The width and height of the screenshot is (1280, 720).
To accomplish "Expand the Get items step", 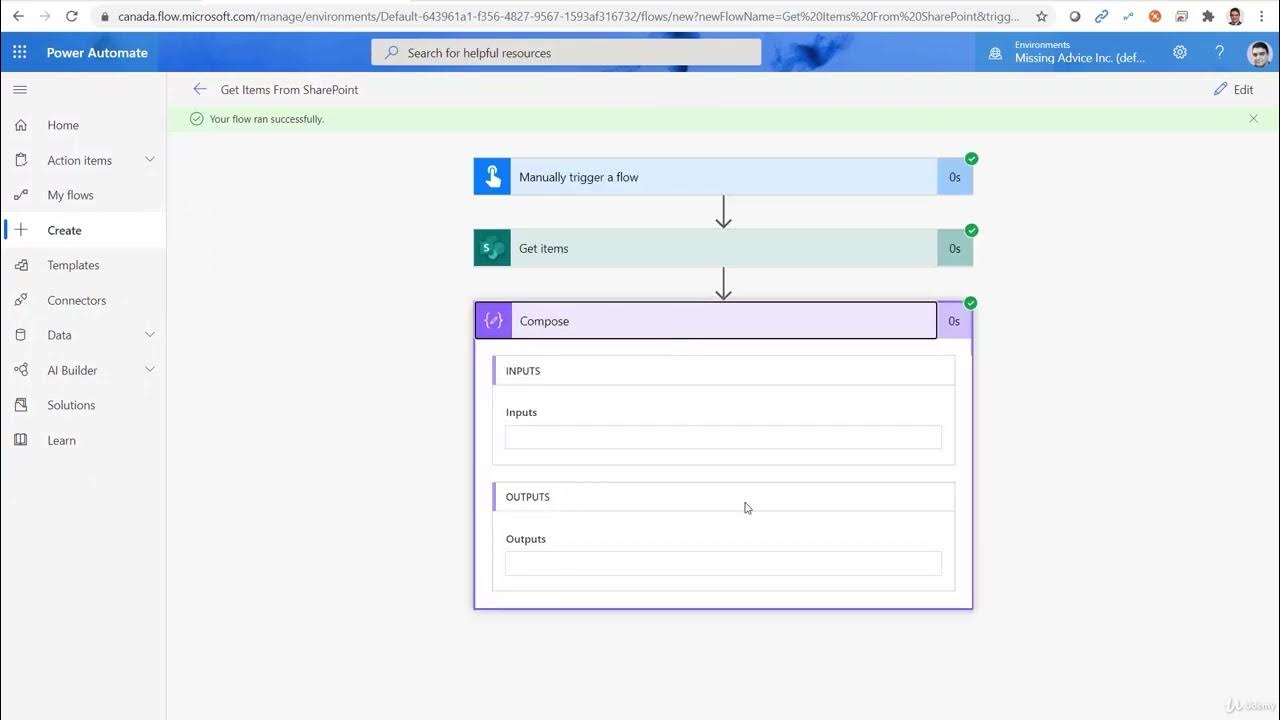I will click(723, 248).
